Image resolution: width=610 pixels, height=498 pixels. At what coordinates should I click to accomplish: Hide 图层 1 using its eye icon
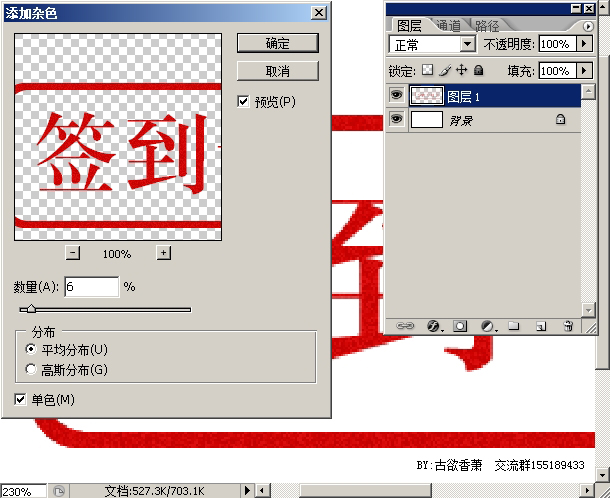[x=396, y=95]
